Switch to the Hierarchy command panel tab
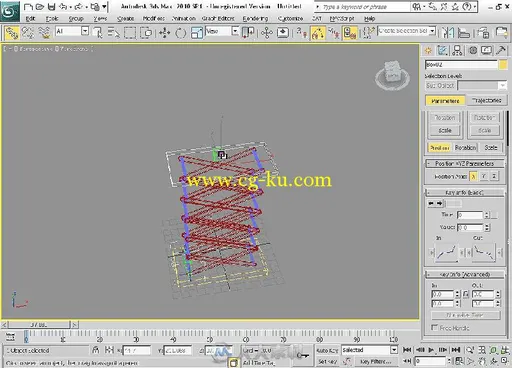The height and width of the screenshot is (368, 512). click(x=457, y=51)
